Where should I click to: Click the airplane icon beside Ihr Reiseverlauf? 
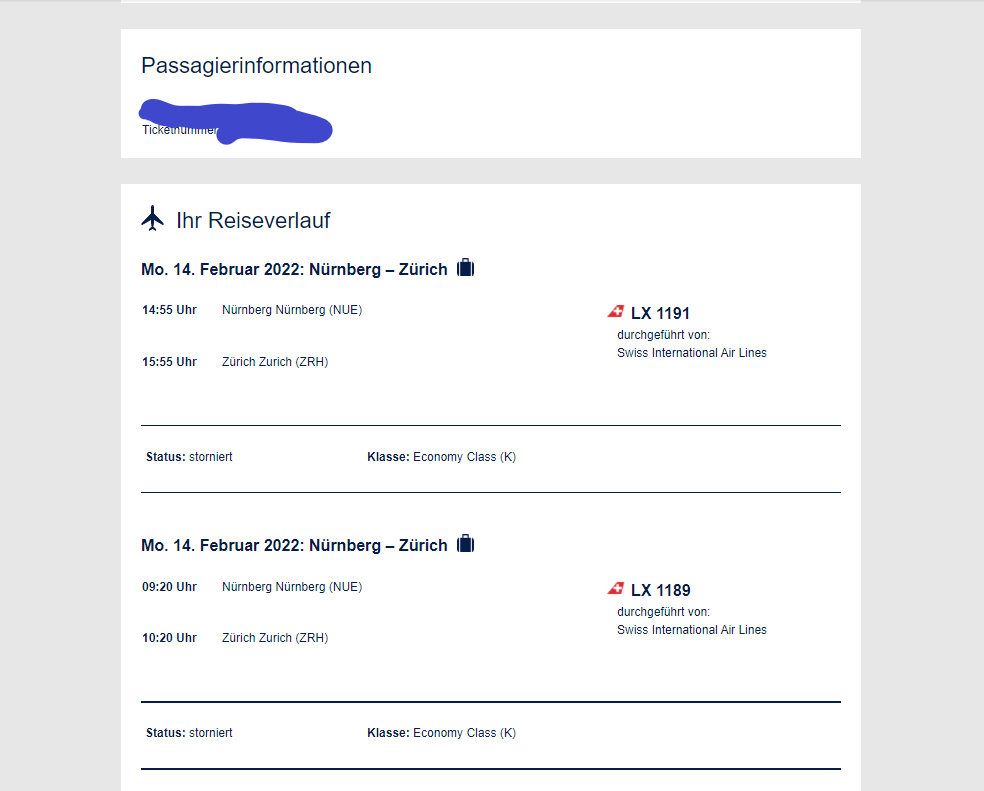tap(153, 218)
